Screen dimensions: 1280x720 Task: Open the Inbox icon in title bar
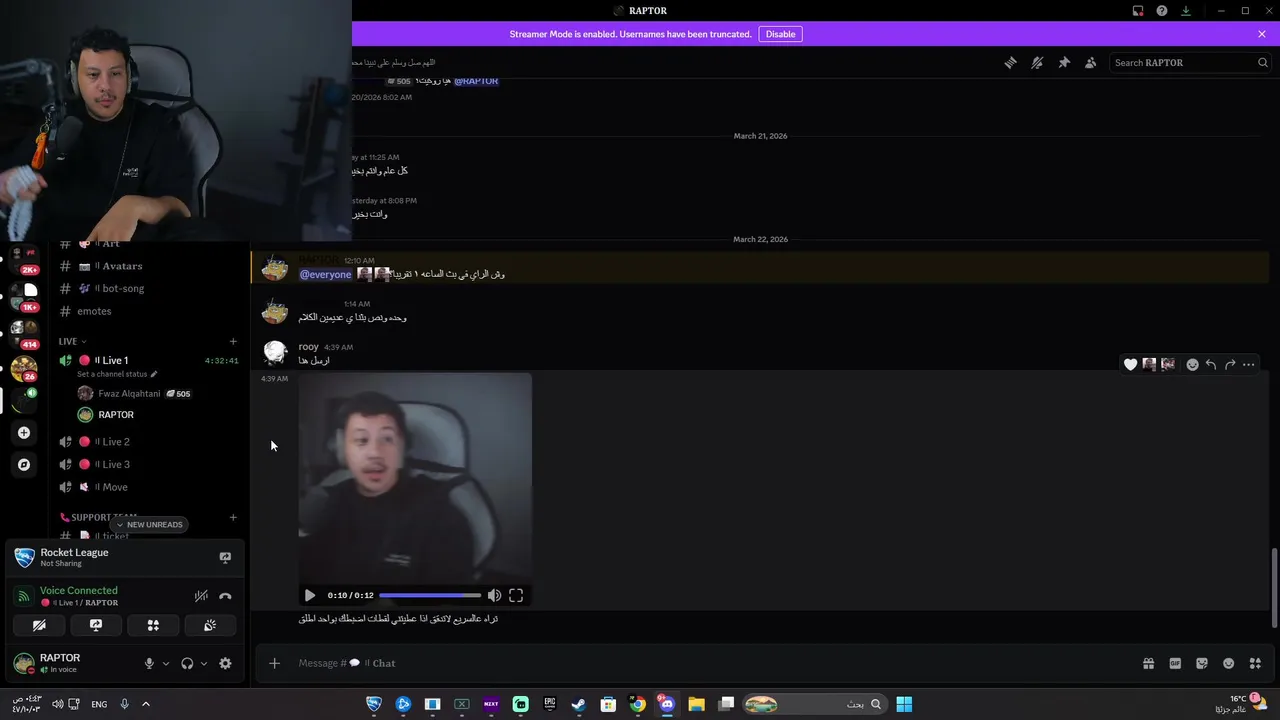[1138, 11]
